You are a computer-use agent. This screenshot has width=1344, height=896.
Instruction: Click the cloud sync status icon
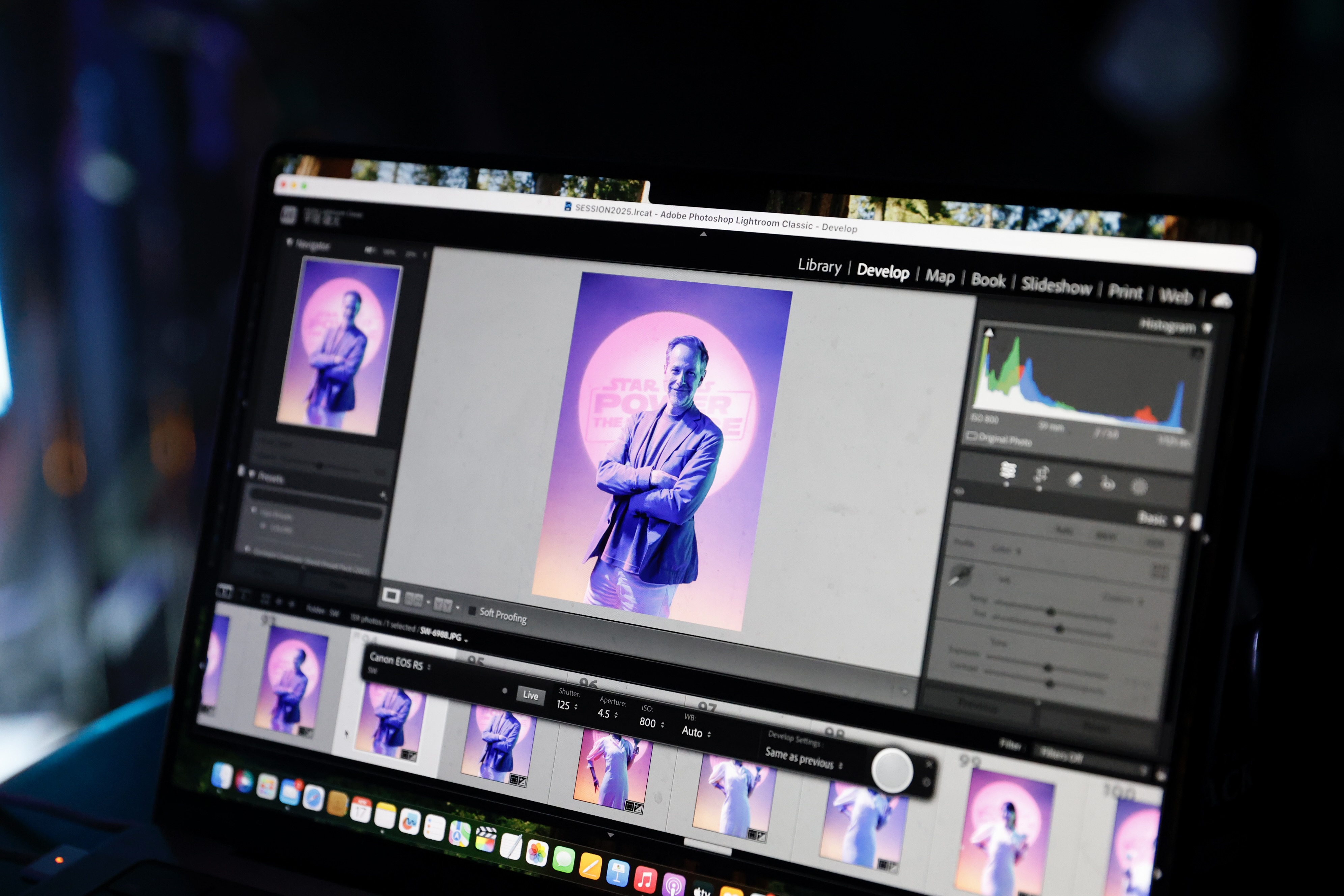click(x=1221, y=301)
